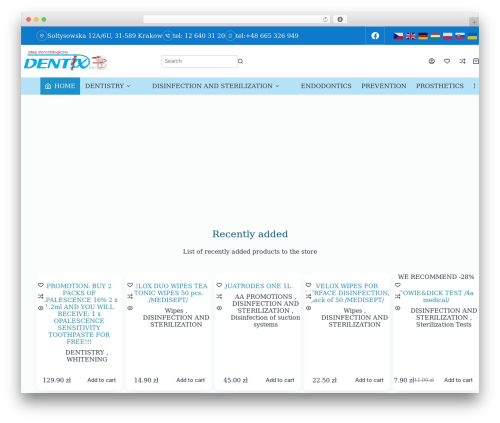
Task: Add the 45.00 zł Quatrodes to cart
Action: 280,380
